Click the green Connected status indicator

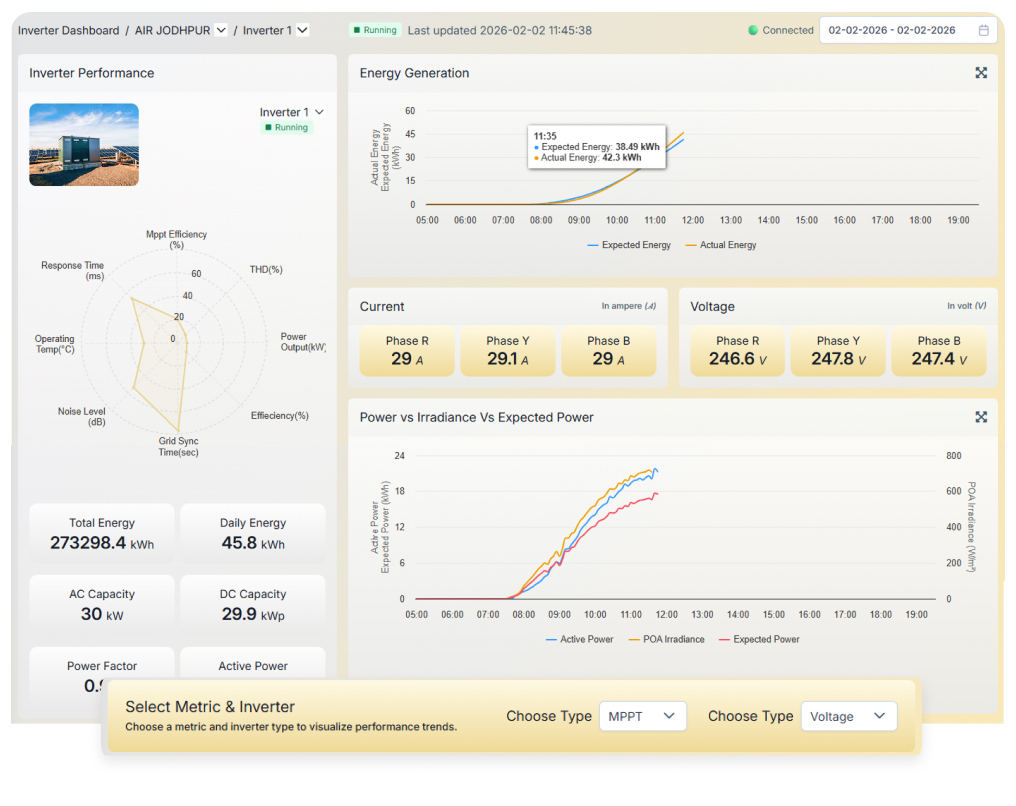[781, 30]
